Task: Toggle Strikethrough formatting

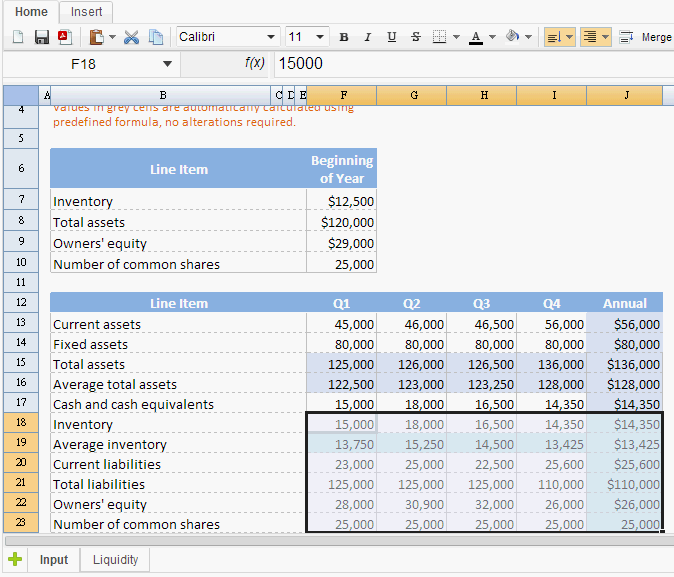Action: click(416, 37)
